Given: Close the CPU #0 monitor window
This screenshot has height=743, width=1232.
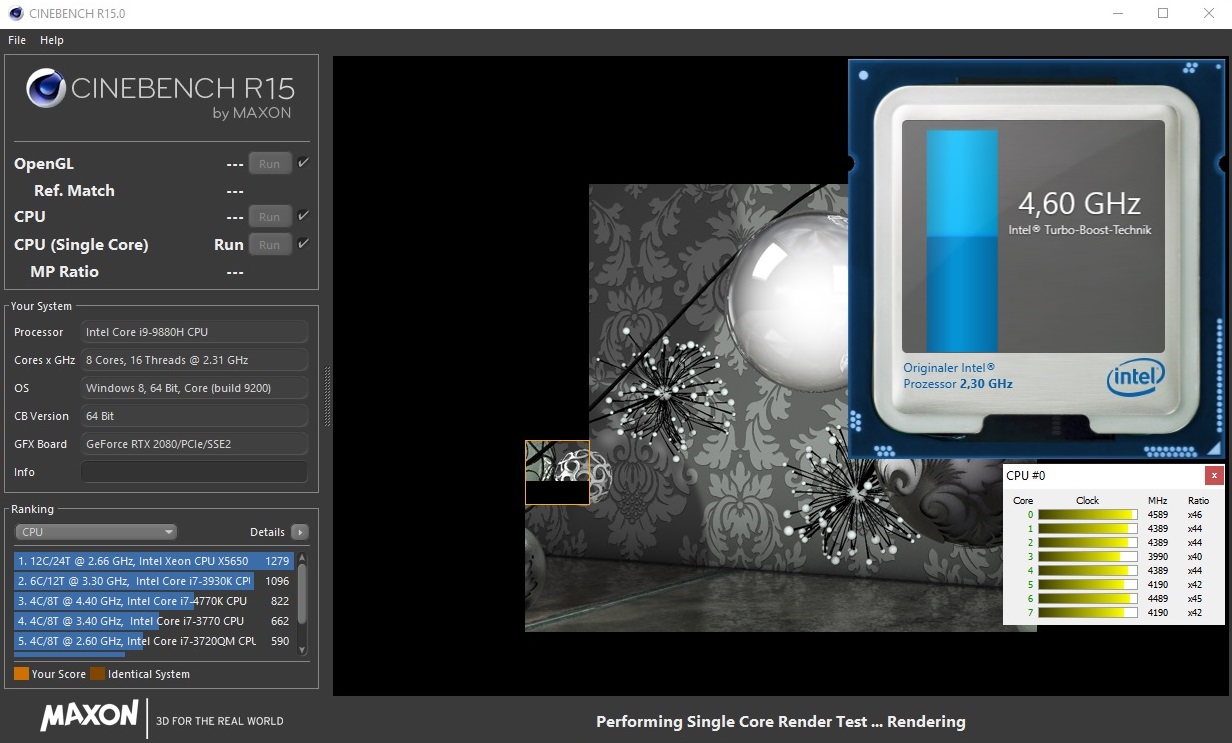Looking at the screenshot, I should coord(1214,475).
